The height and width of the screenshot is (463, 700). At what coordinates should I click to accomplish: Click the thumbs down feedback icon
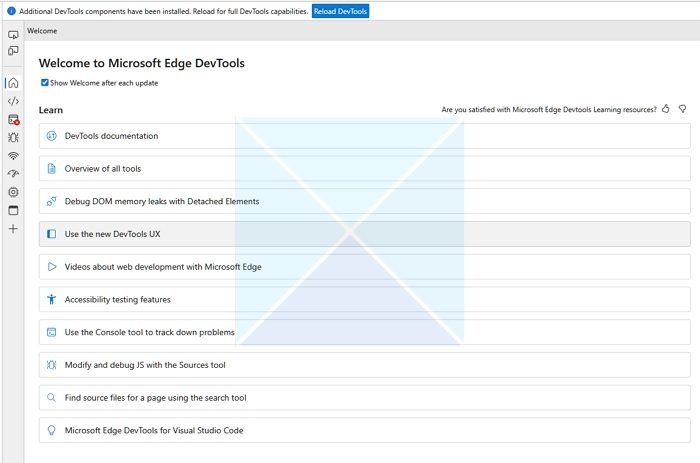[x=682, y=109]
